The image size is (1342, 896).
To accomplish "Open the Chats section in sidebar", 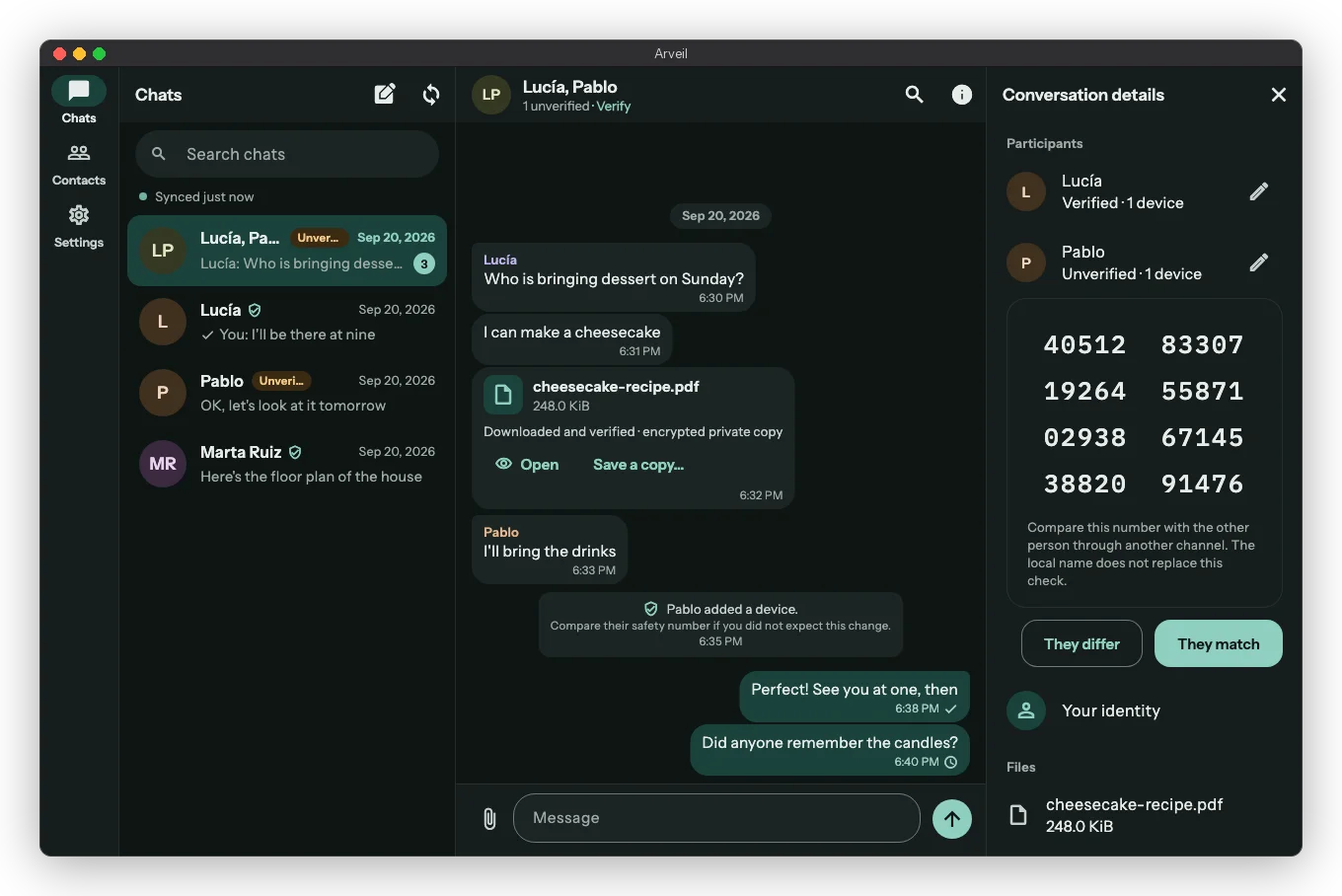I will pos(79,101).
